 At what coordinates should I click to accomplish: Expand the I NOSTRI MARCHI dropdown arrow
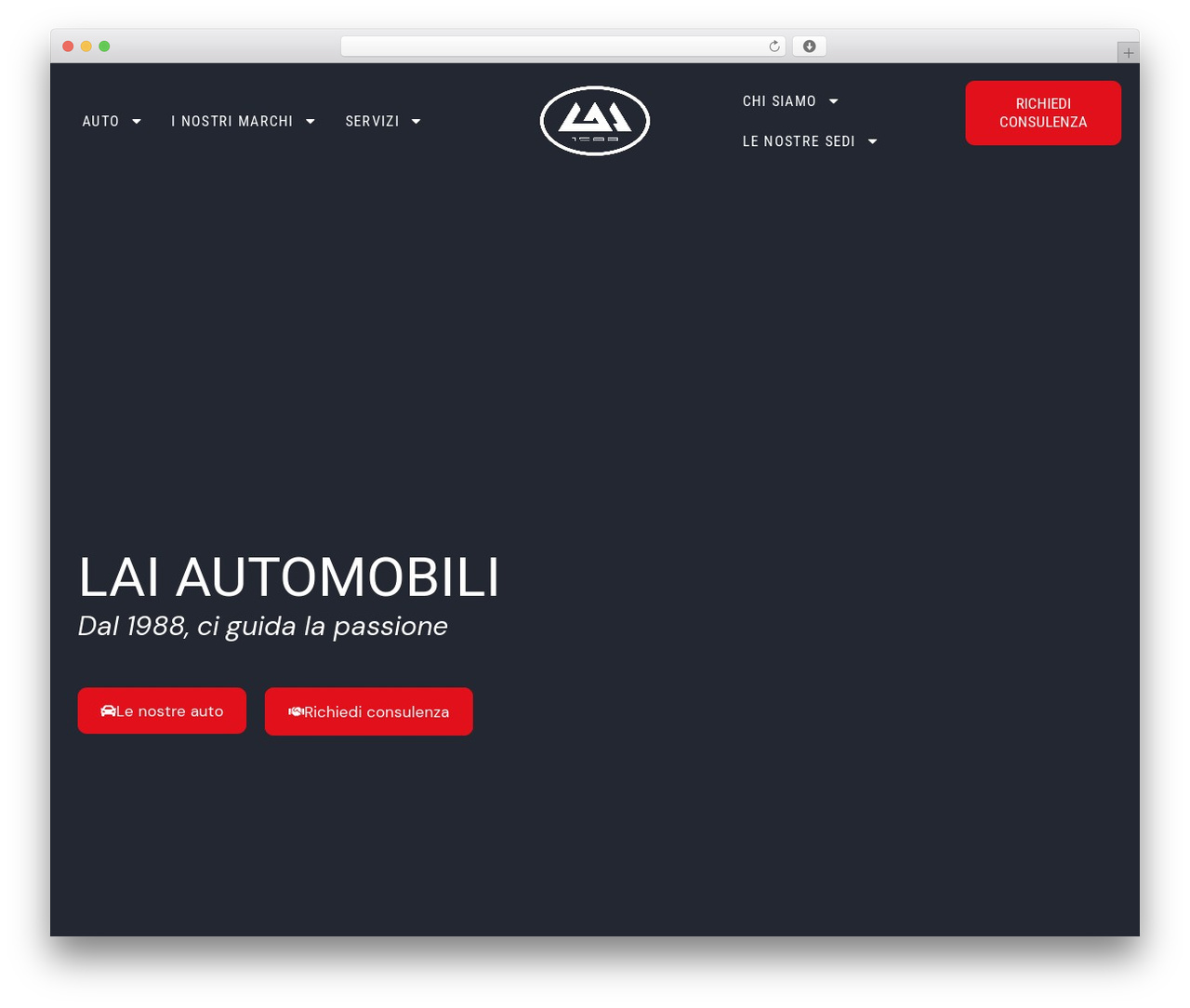click(x=311, y=122)
